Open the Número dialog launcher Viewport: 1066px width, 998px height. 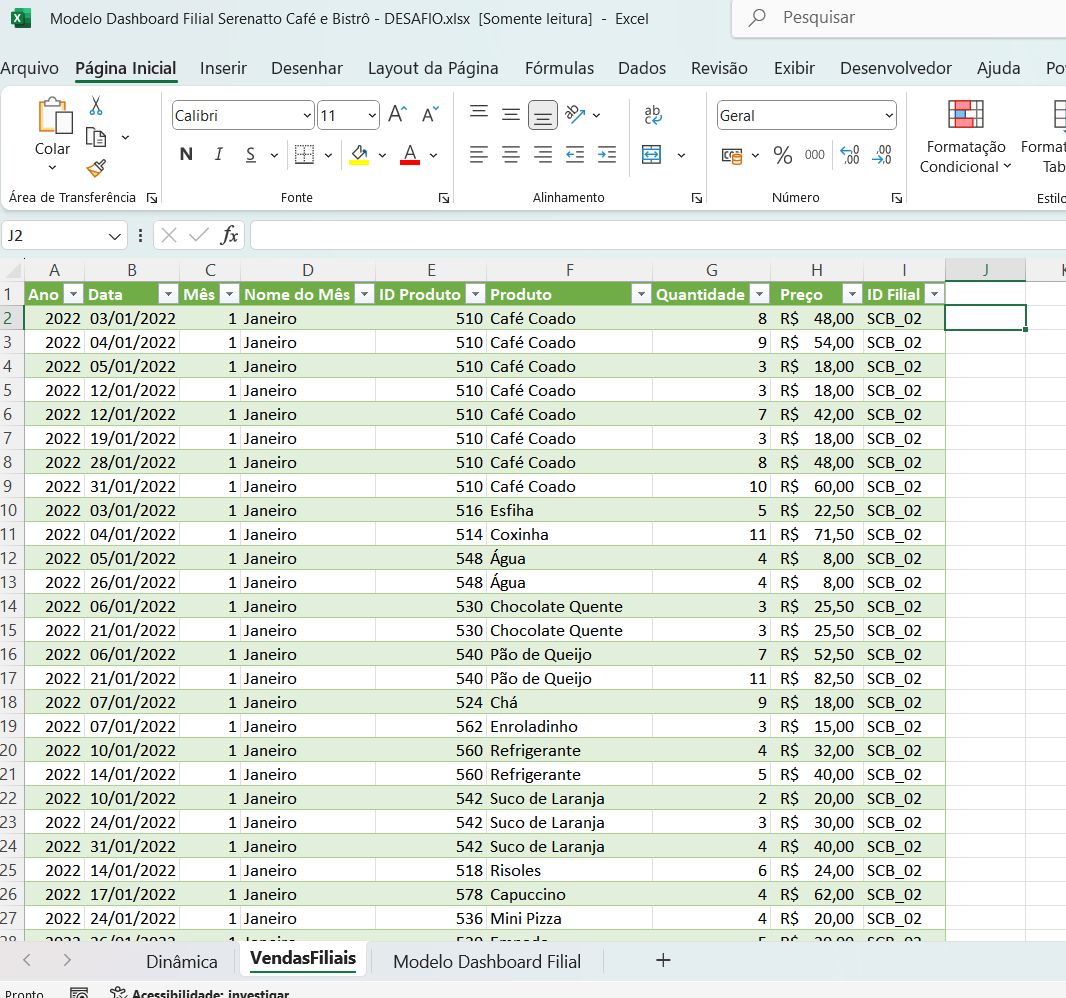coord(897,198)
